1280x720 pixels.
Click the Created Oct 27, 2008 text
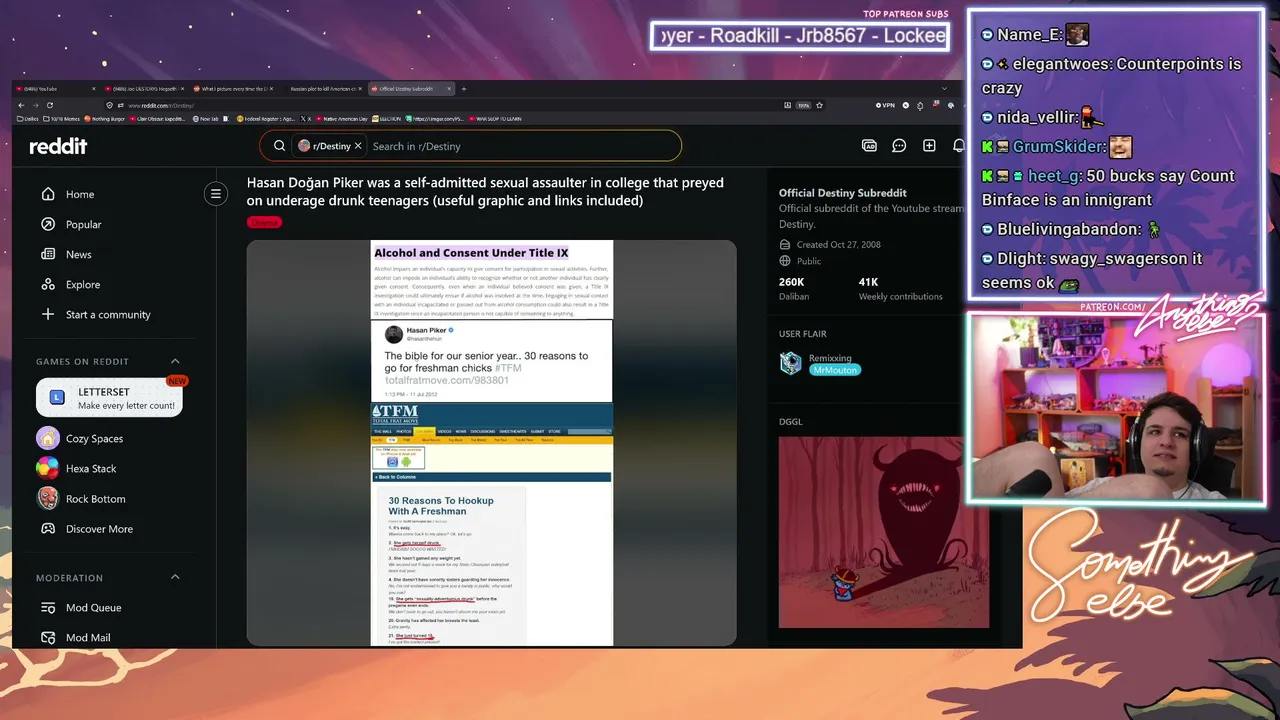pos(839,244)
